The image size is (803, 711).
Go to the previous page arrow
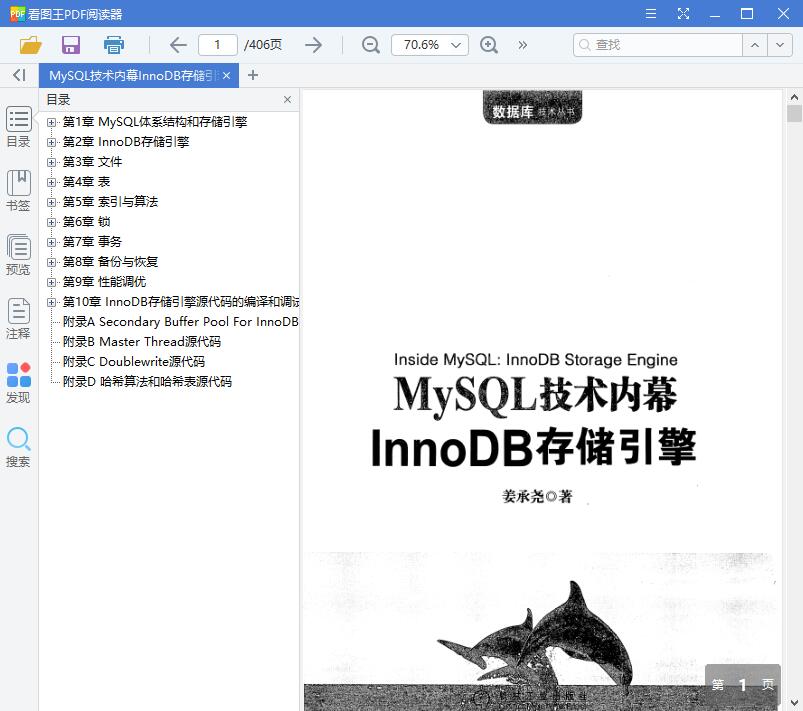178,45
